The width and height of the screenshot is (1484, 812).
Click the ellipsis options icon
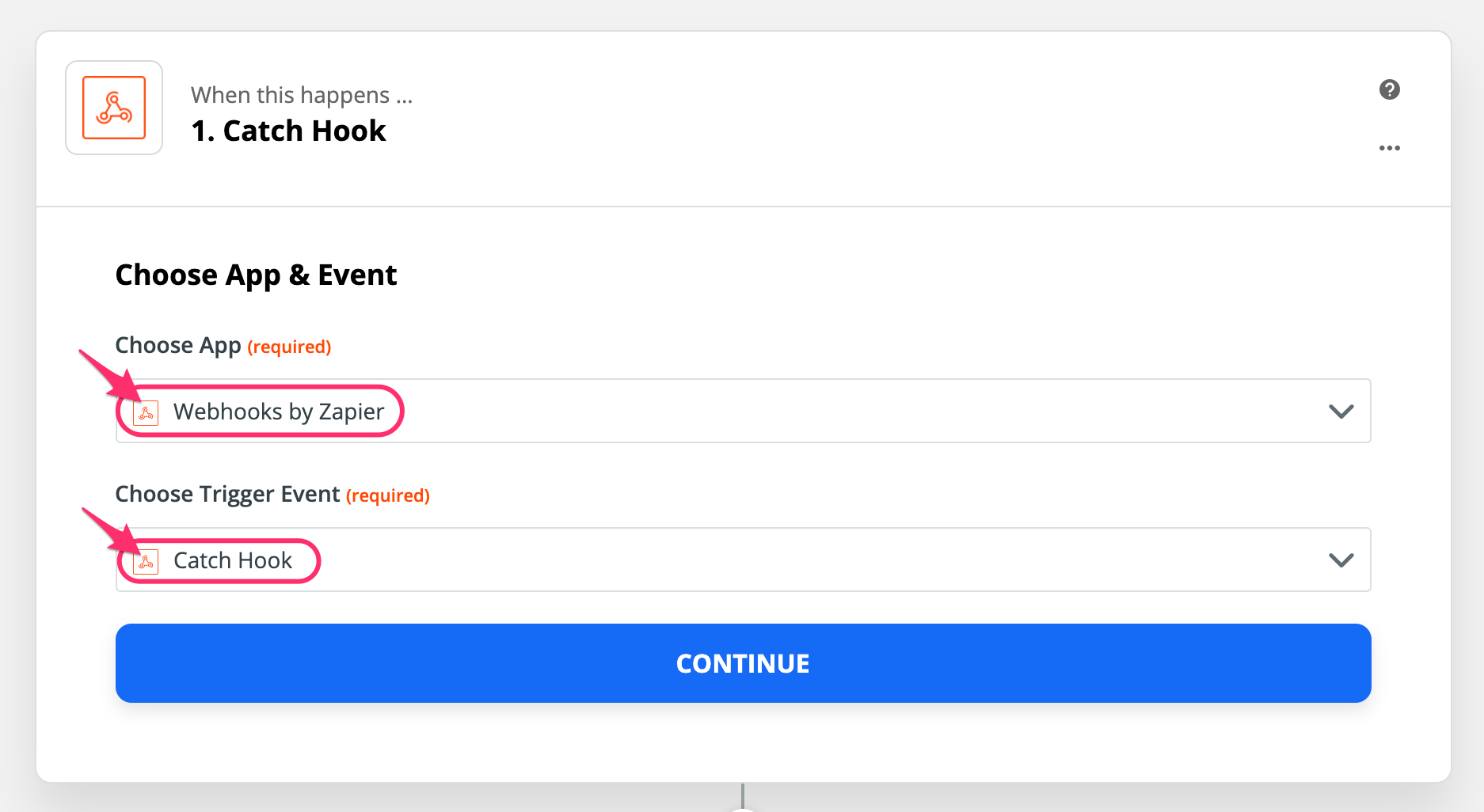(1390, 147)
